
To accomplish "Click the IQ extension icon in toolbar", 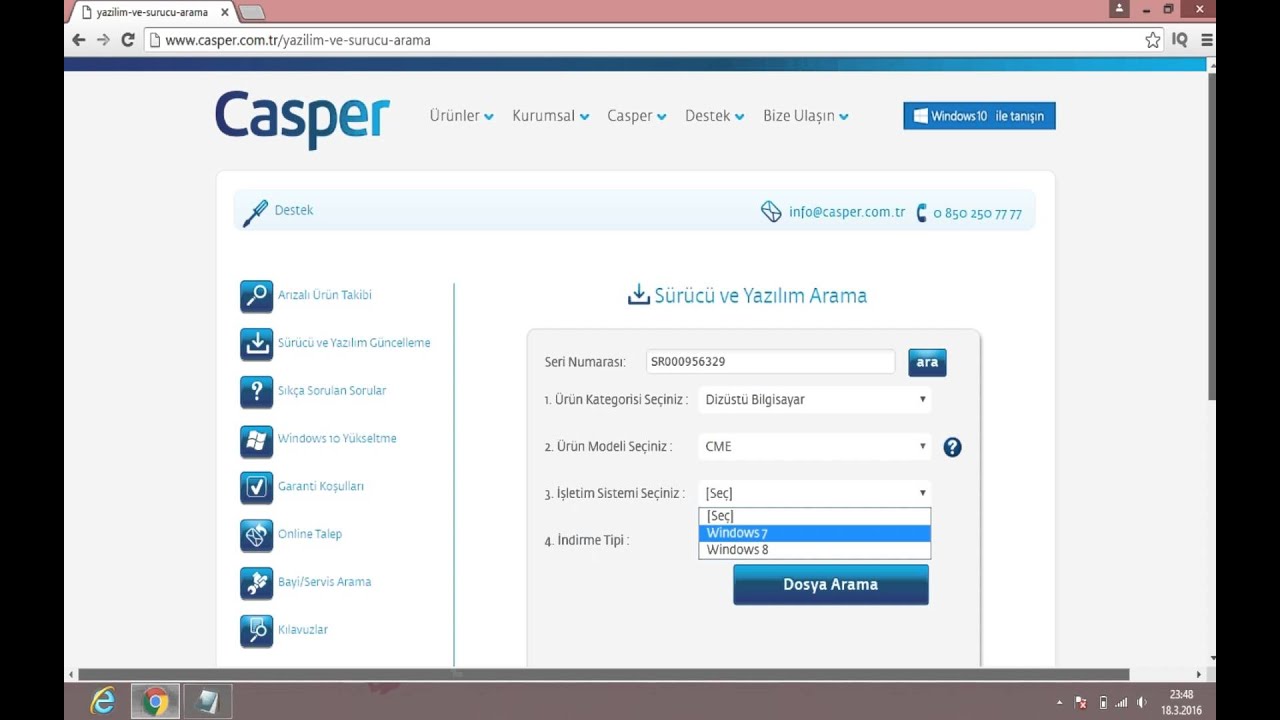I will 1180,40.
